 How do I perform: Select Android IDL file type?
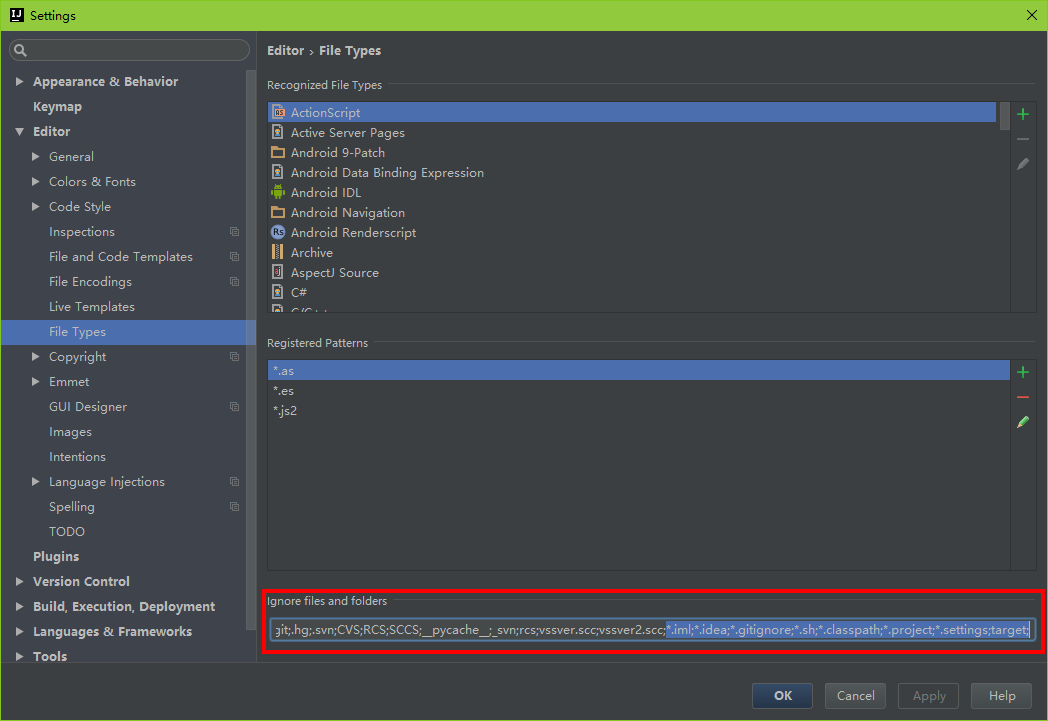pos(325,193)
